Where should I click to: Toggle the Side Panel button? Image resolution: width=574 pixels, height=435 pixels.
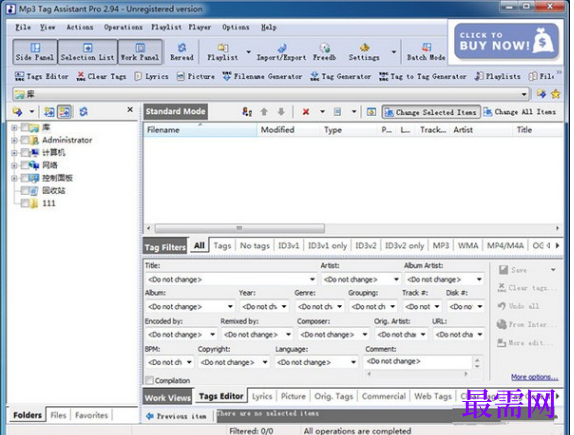[35, 52]
